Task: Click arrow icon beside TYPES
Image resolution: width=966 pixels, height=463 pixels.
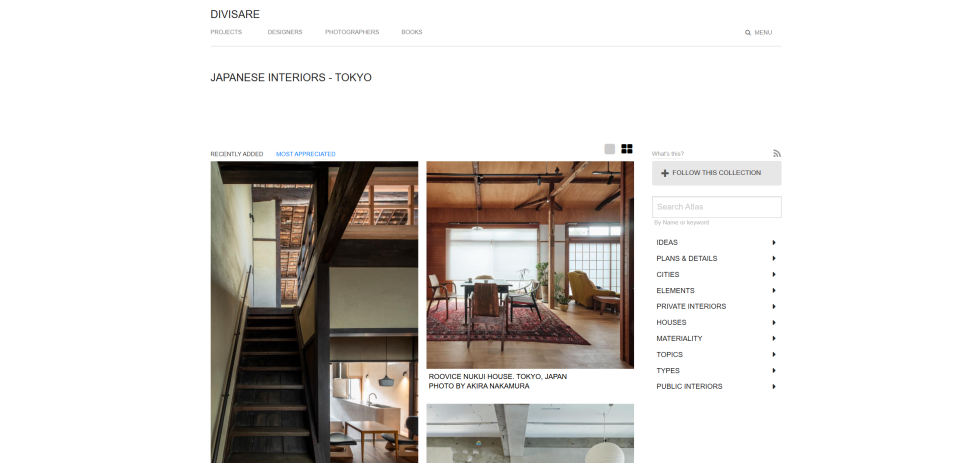Action: 774,371
